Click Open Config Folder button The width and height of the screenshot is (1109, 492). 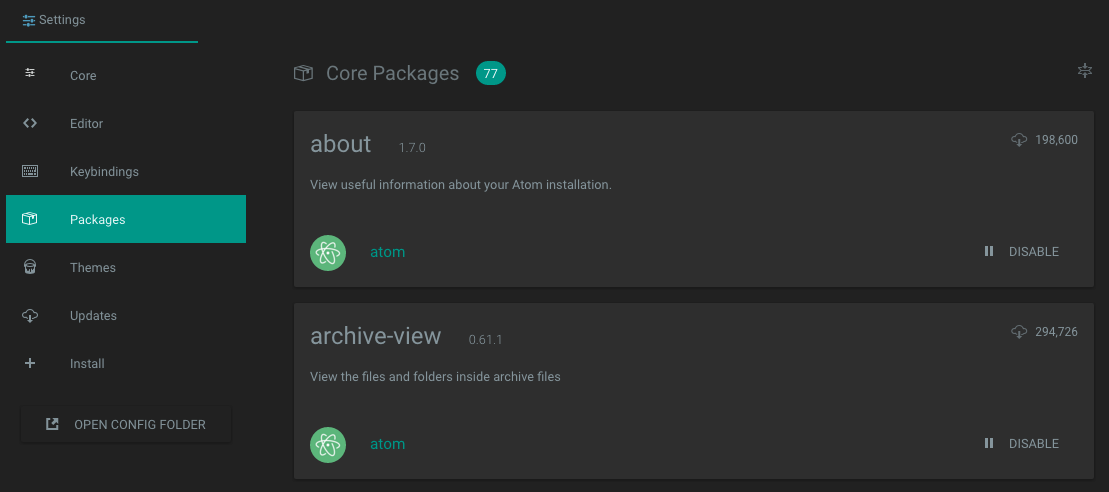(126, 424)
